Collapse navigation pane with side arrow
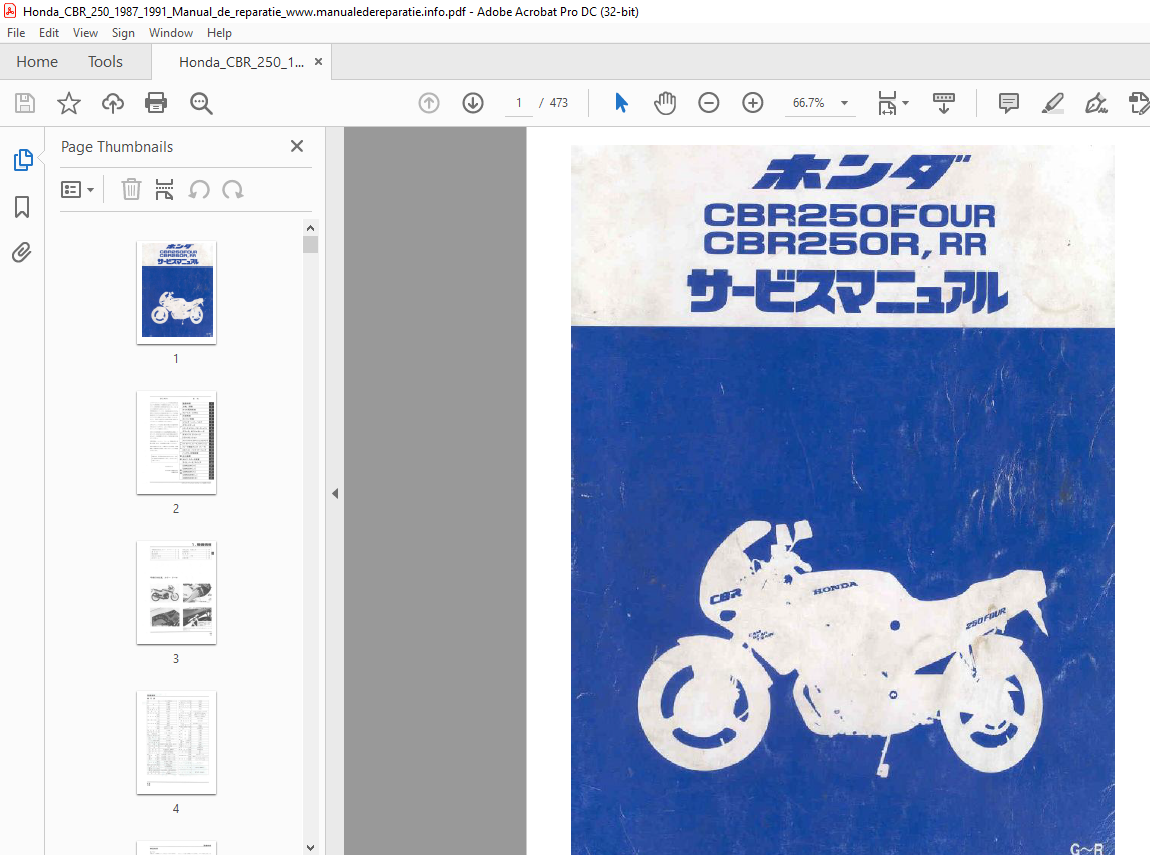Screen dimensions: 1150x855 click(x=335, y=493)
